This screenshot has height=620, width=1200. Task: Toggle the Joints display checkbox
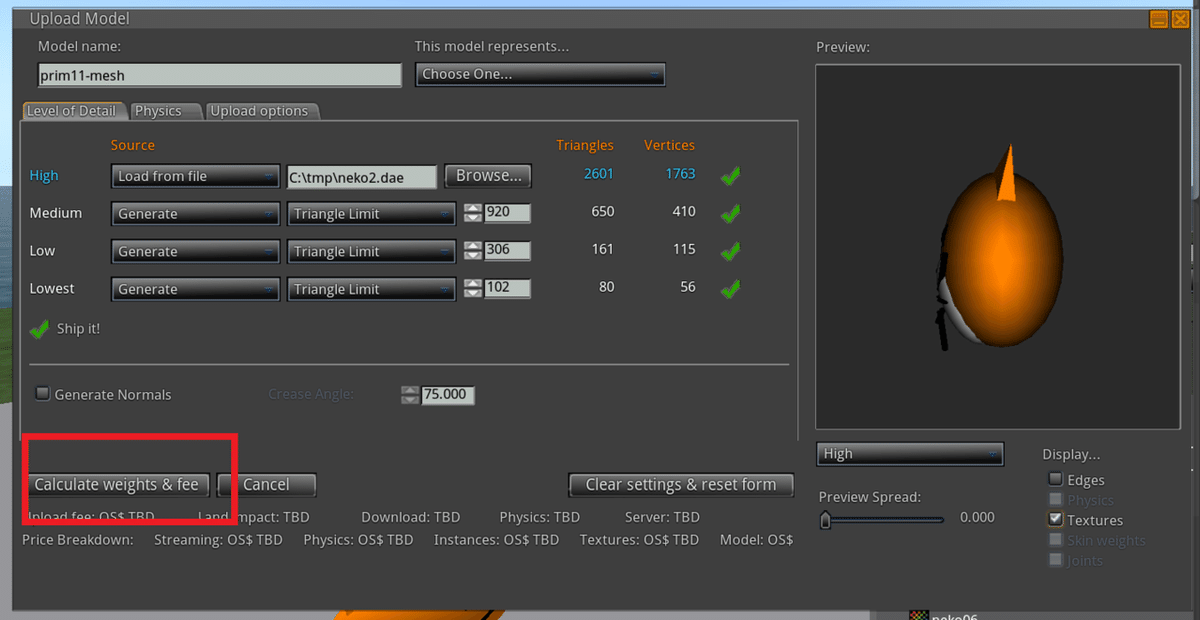pos(1055,559)
